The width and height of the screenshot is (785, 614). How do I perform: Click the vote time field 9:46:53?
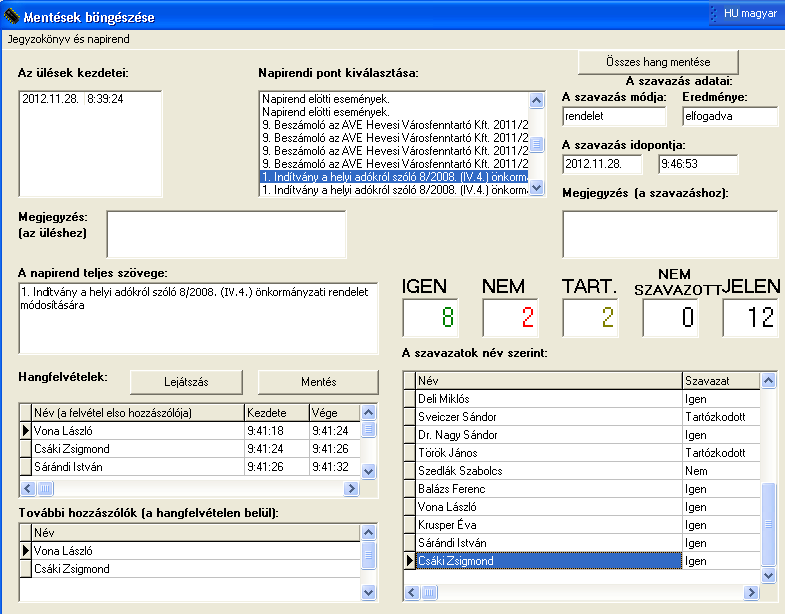pyautogui.click(x=698, y=164)
